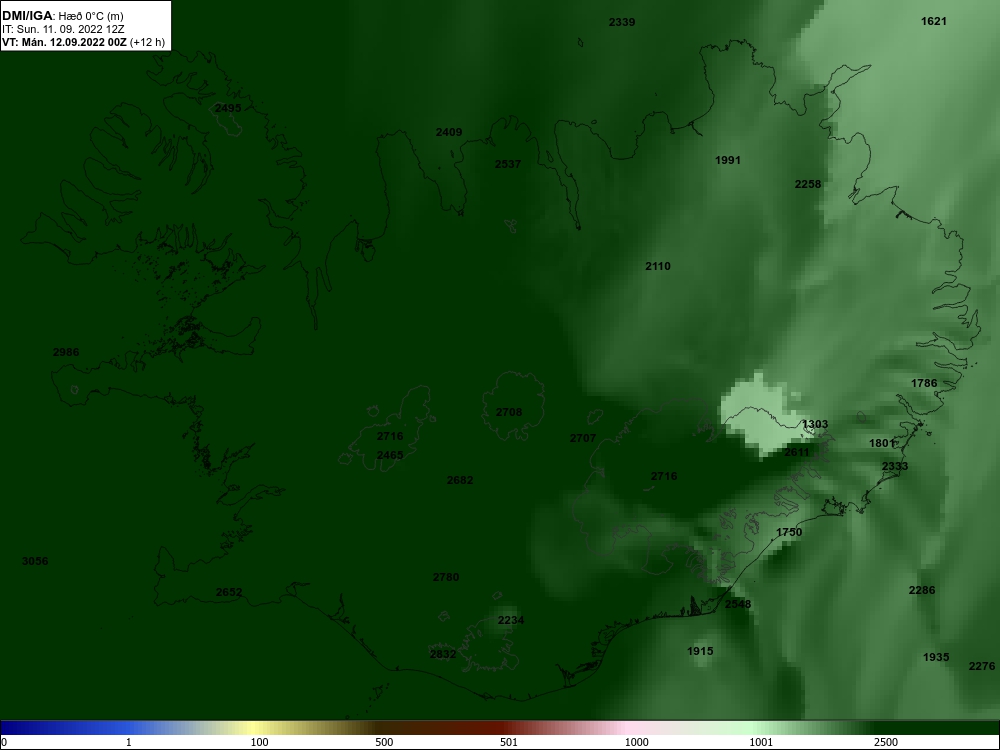
Task: Select the 2707 height value
Action: tap(583, 438)
